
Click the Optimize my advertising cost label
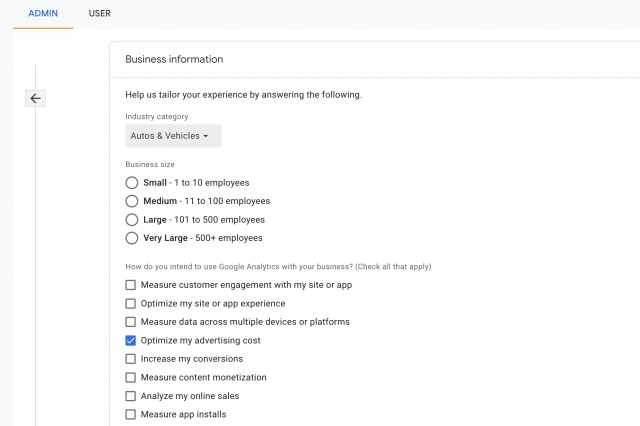point(200,340)
